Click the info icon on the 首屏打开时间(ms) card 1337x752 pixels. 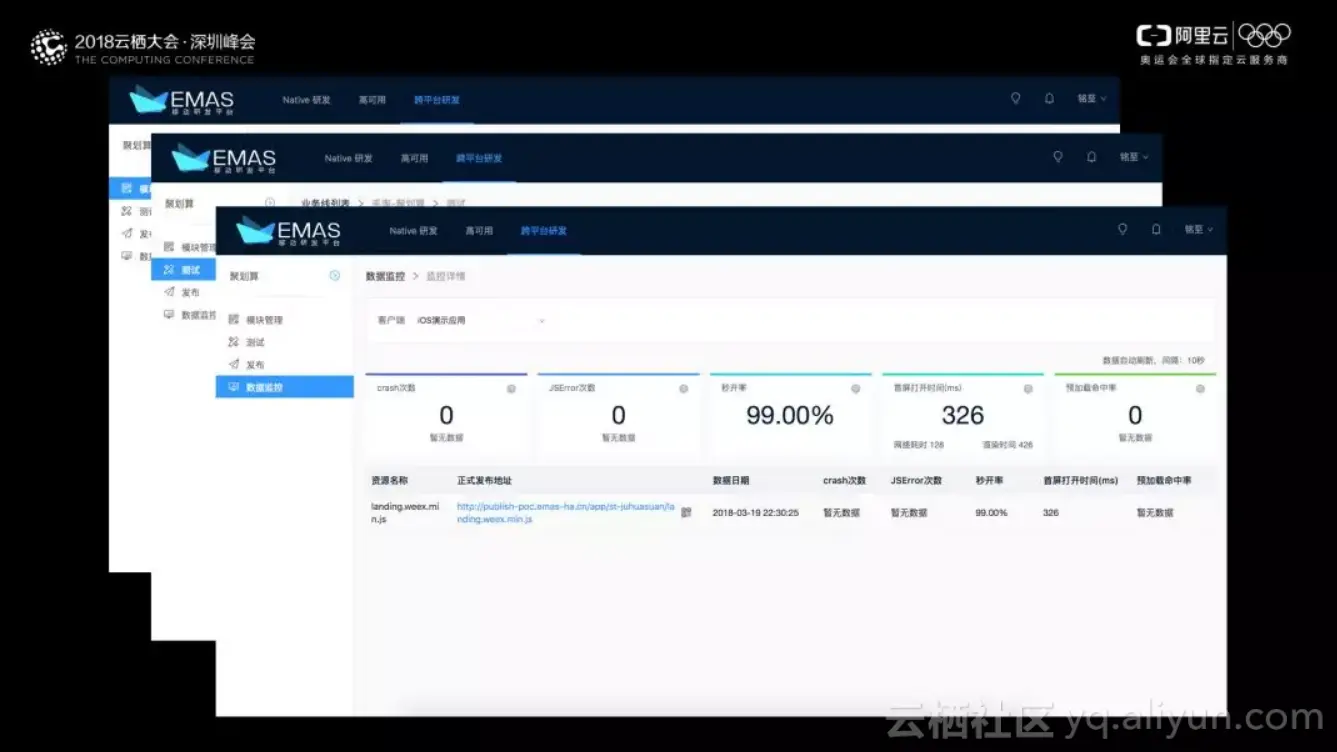tap(1028, 388)
